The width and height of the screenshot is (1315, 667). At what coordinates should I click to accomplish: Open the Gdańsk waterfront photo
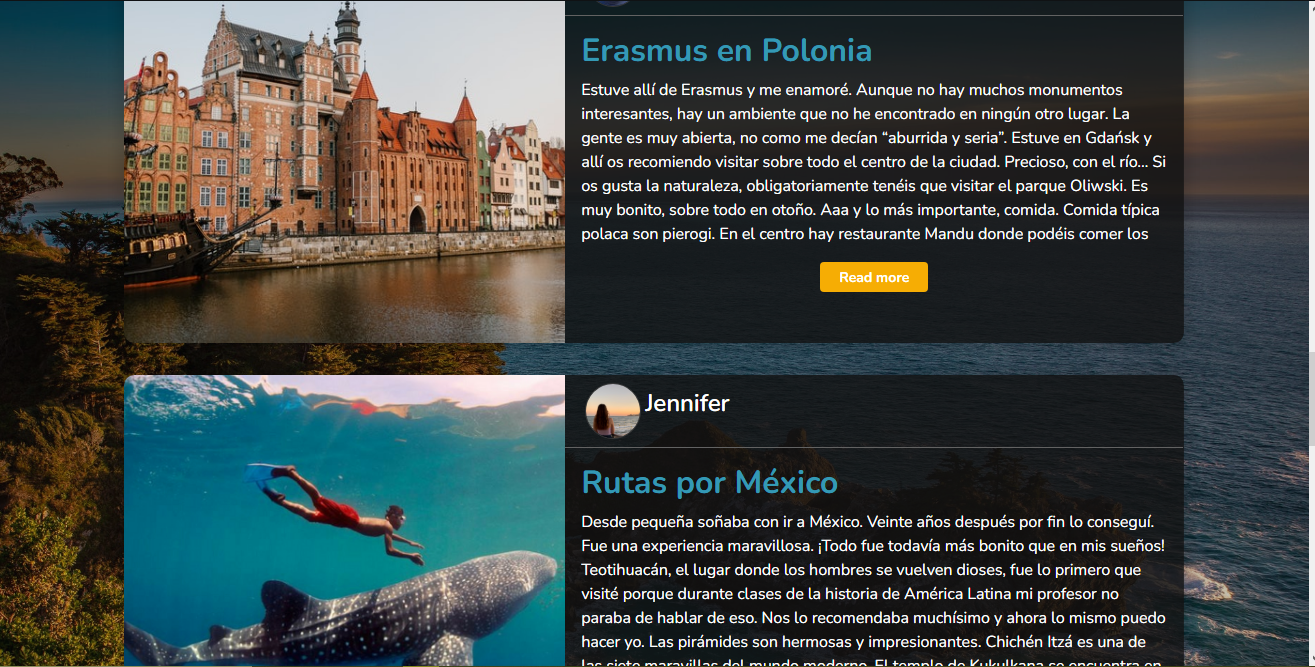tap(344, 172)
